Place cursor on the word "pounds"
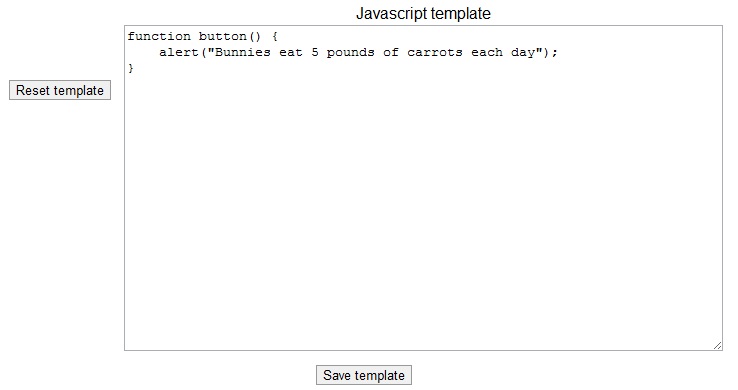The height and width of the screenshot is (390, 738). pyautogui.click(x=351, y=53)
